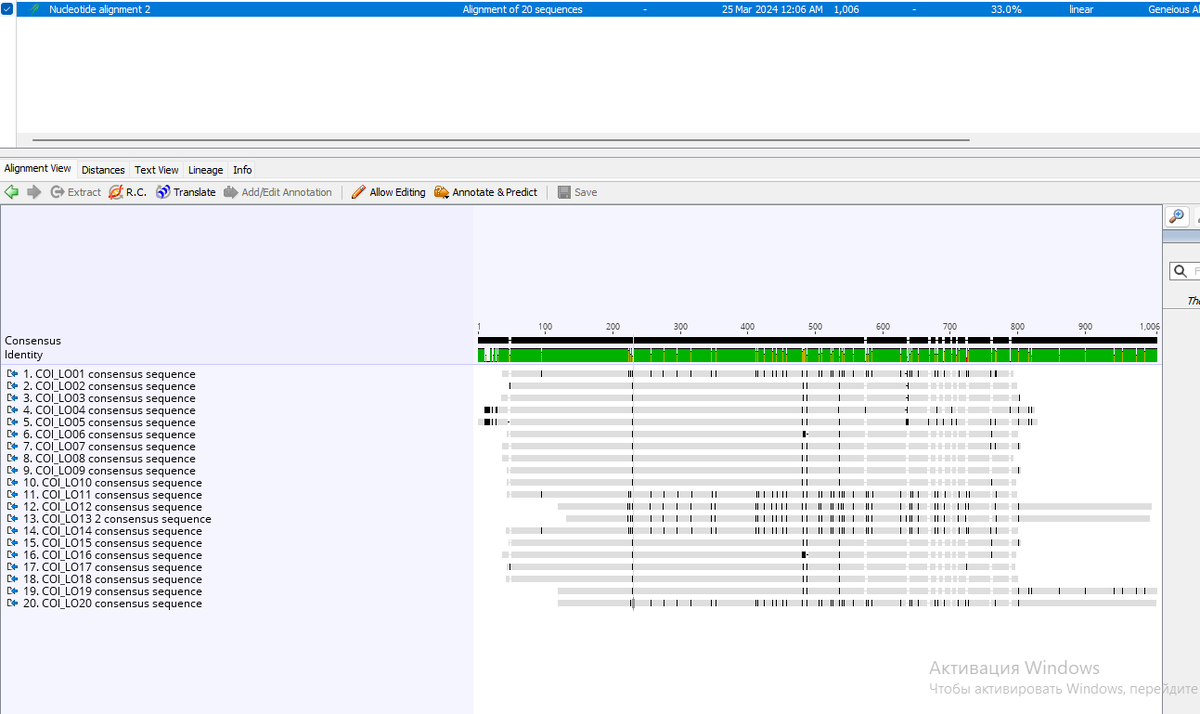Click arrow icon beside COI_LO01 sequence
The height and width of the screenshot is (714, 1200).
click(12, 374)
